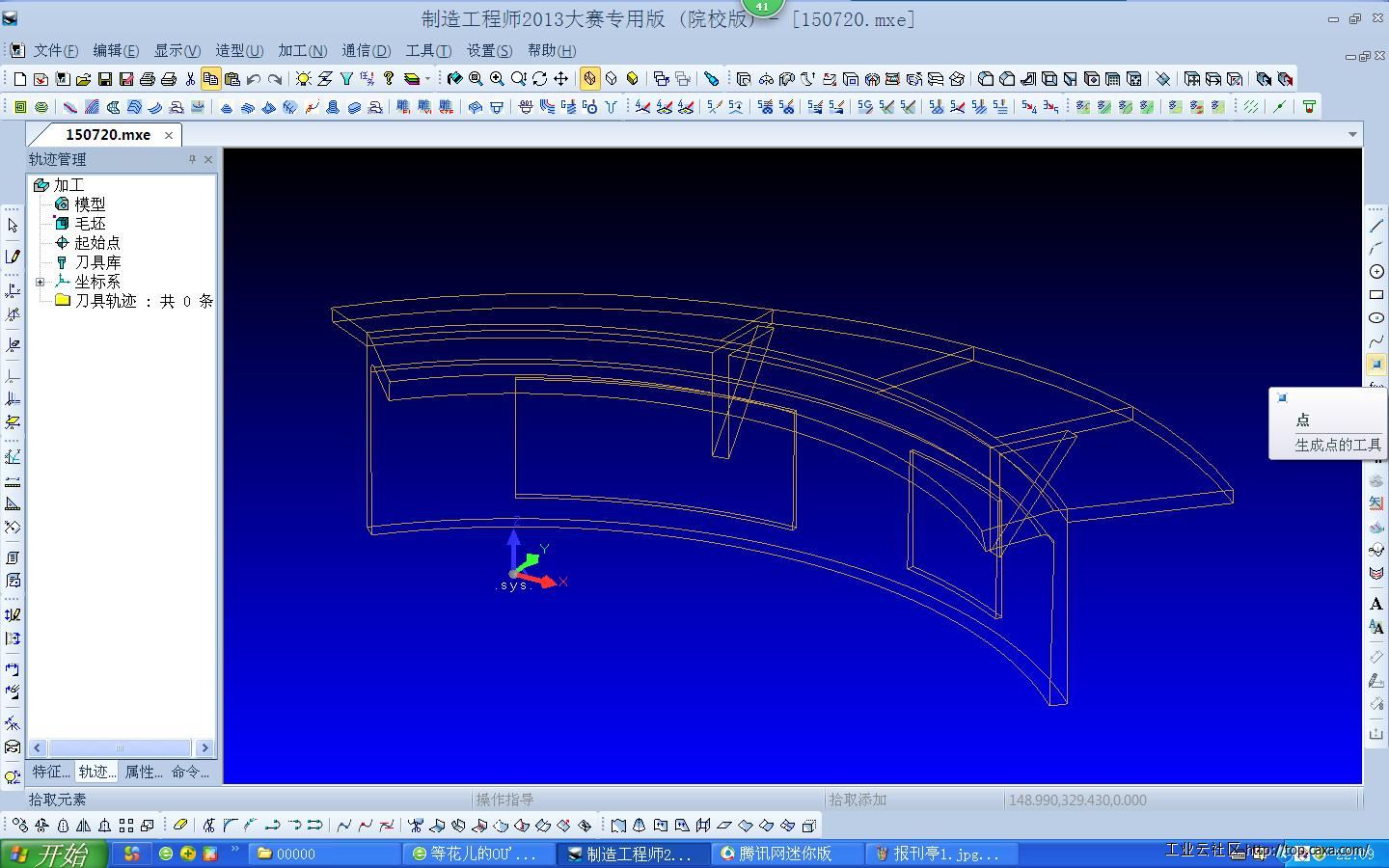Click the zoom-in magnifier icon
This screenshot has height=868, width=1389.
tap(497, 79)
